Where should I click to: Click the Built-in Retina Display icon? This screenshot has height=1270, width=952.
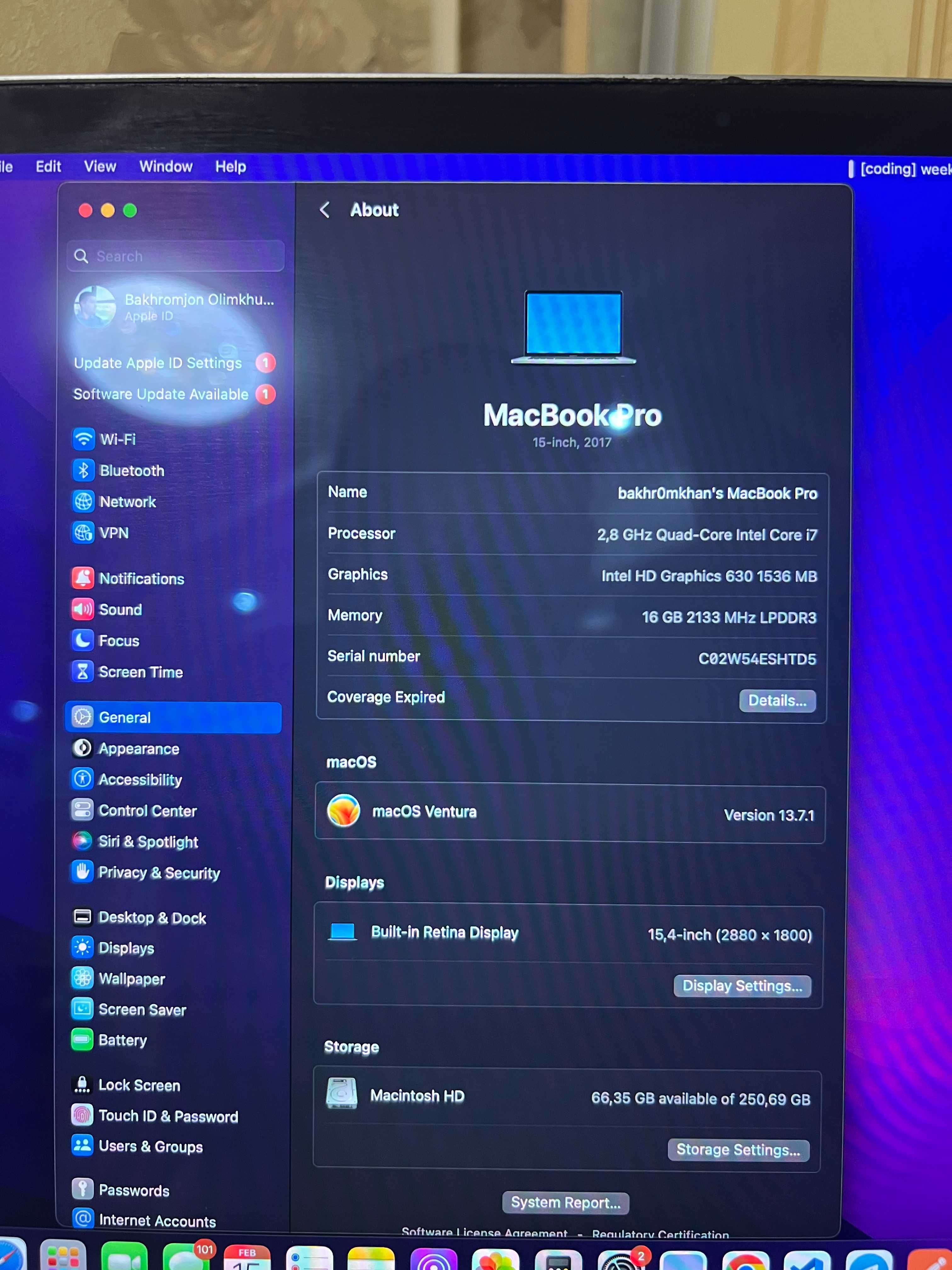pos(342,931)
